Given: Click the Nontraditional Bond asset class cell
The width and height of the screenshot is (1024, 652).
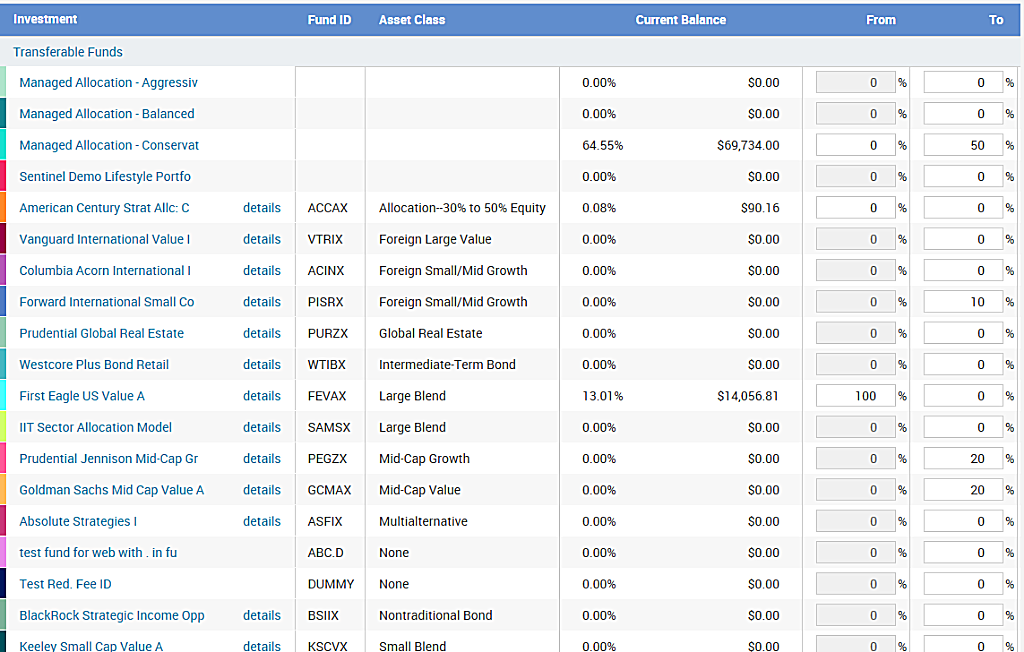Looking at the screenshot, I should [436, 615].
